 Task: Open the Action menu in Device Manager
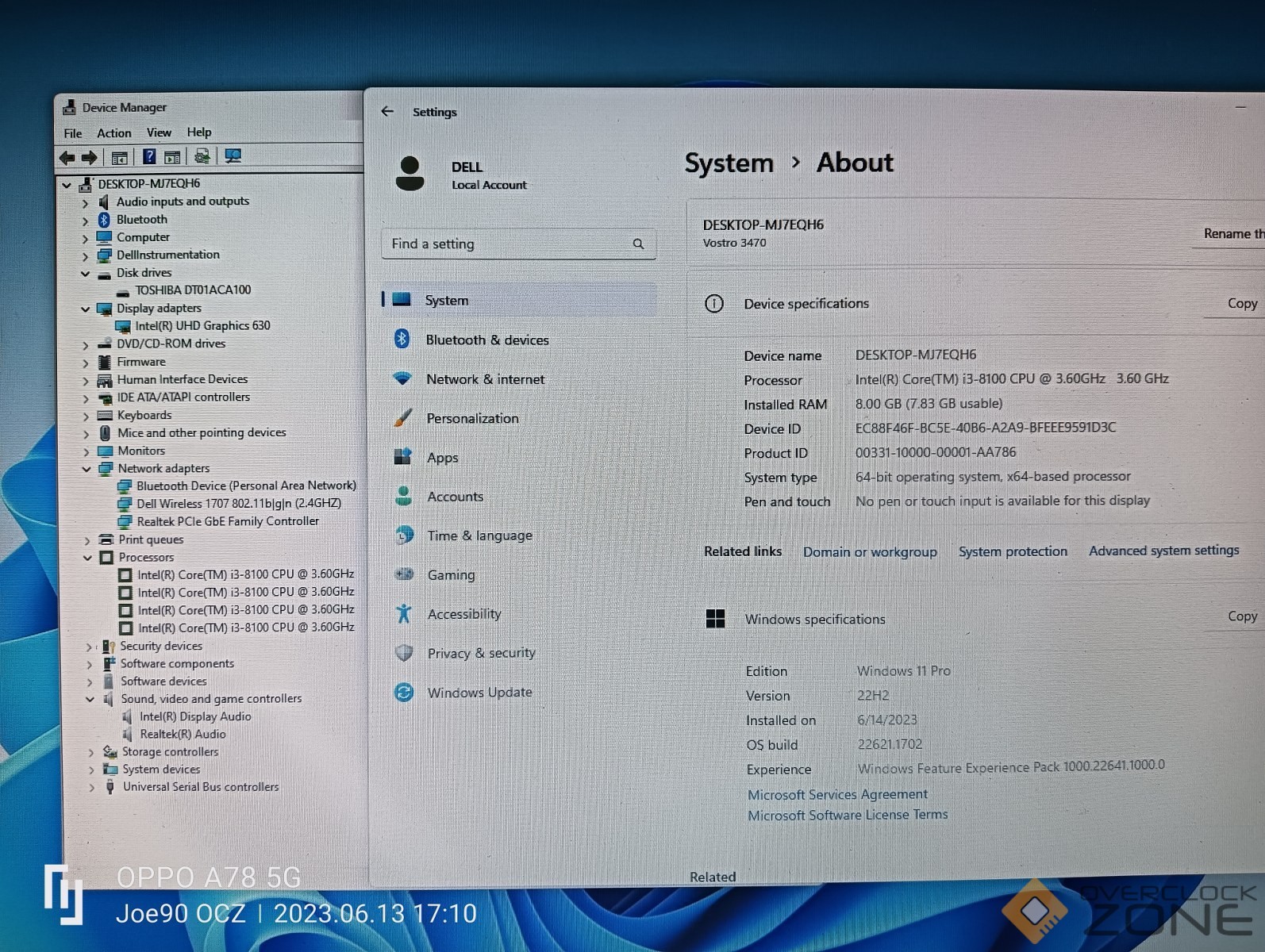pos(114,133)
